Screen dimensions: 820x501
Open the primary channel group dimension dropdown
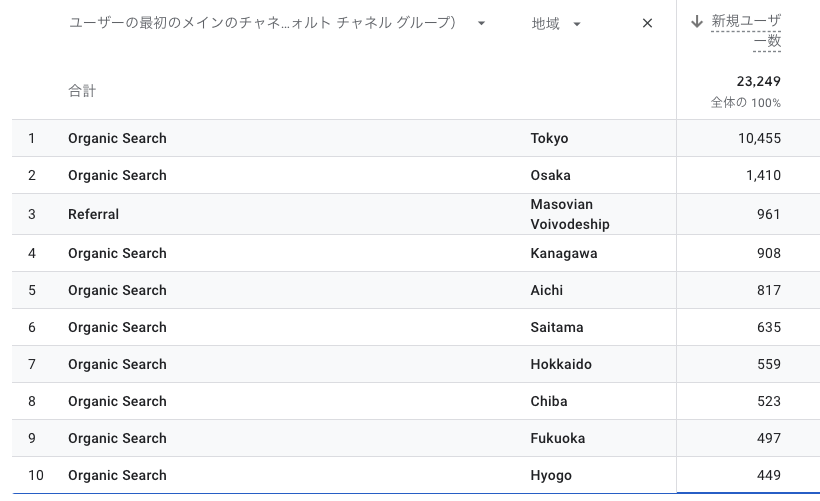point(481,24)
